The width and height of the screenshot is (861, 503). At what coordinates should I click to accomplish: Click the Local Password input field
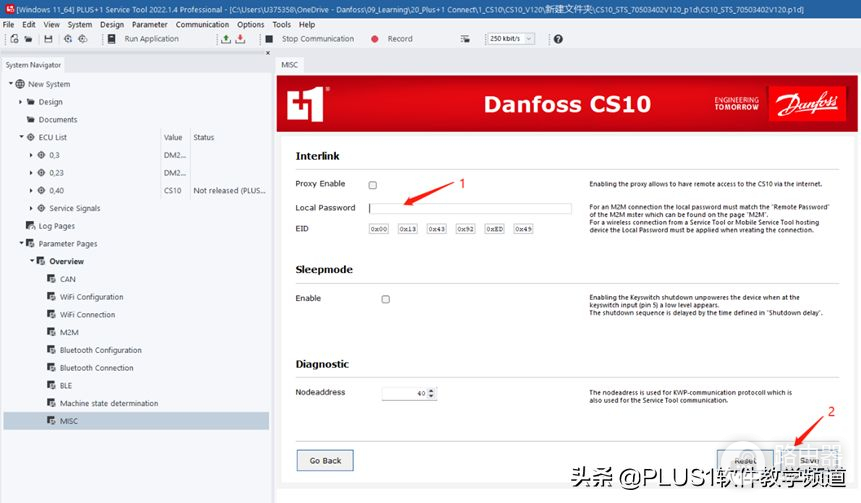point(470,209)
